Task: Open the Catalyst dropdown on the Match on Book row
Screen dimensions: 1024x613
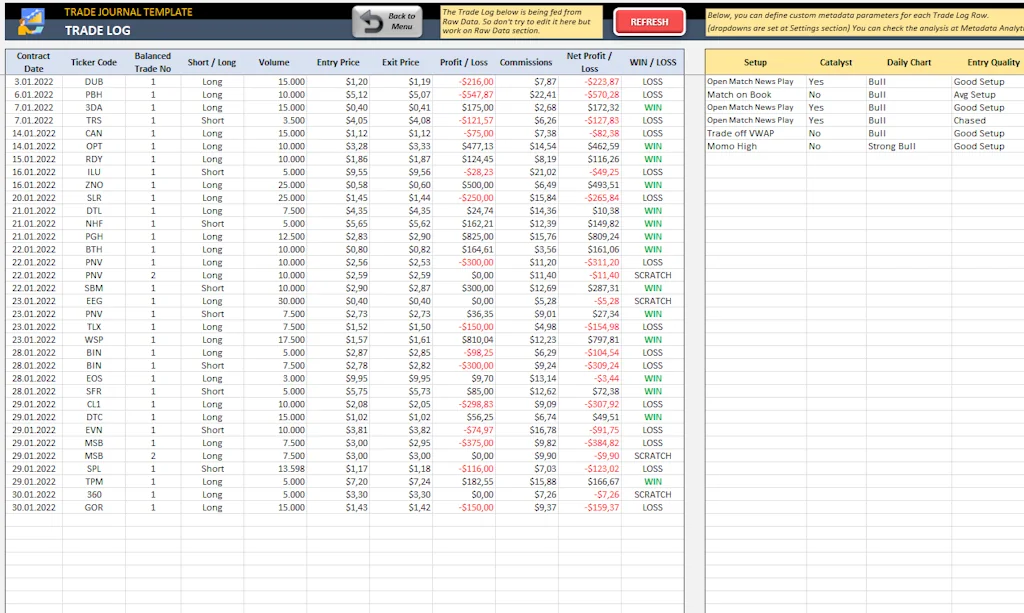Action: click(836, 94)
